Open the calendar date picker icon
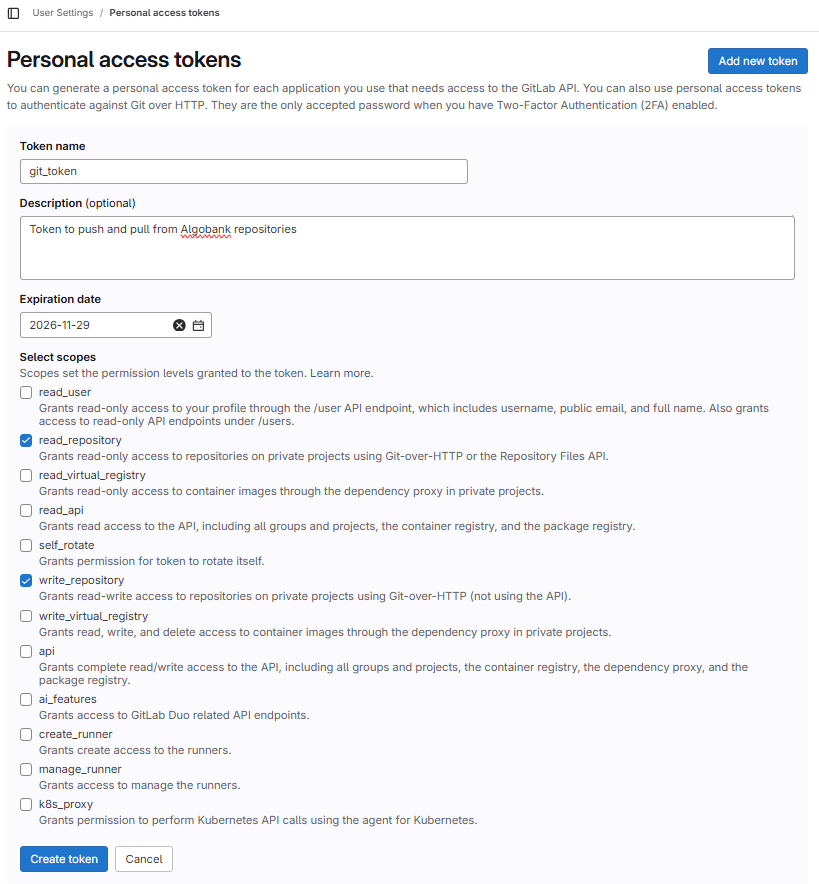Screen dimensions: 819x884 pyautogui.click(x=199, y=325)
